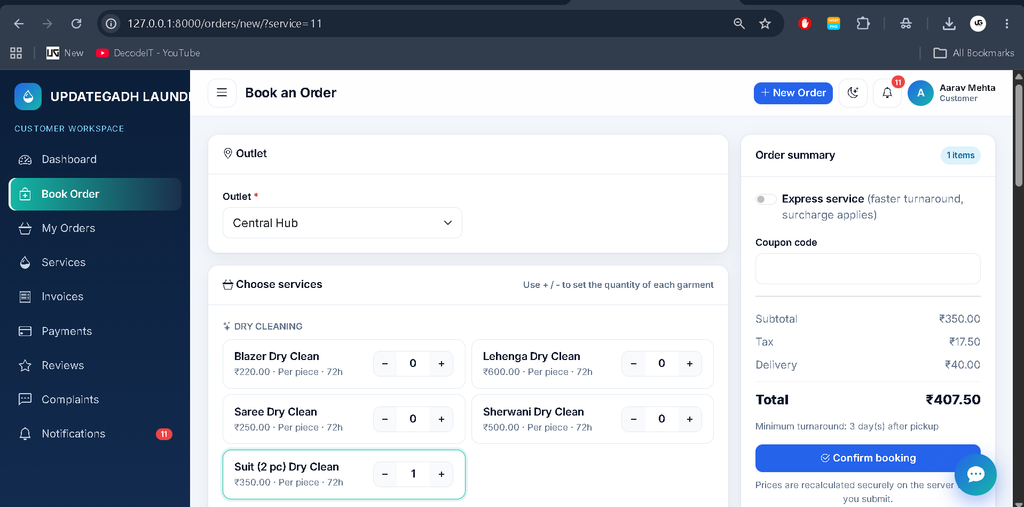Image resolution: width=1024 pixels, height=507 pixels.
Task: Open the DecodeIT - YouTube bookmark
Action: pyautogui.click(x=148, y=53)
